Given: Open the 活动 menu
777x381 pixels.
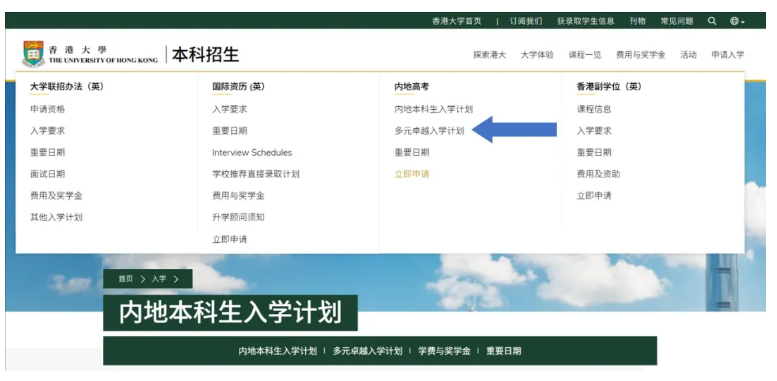Looking at the screenshot, I should (688, 55).
